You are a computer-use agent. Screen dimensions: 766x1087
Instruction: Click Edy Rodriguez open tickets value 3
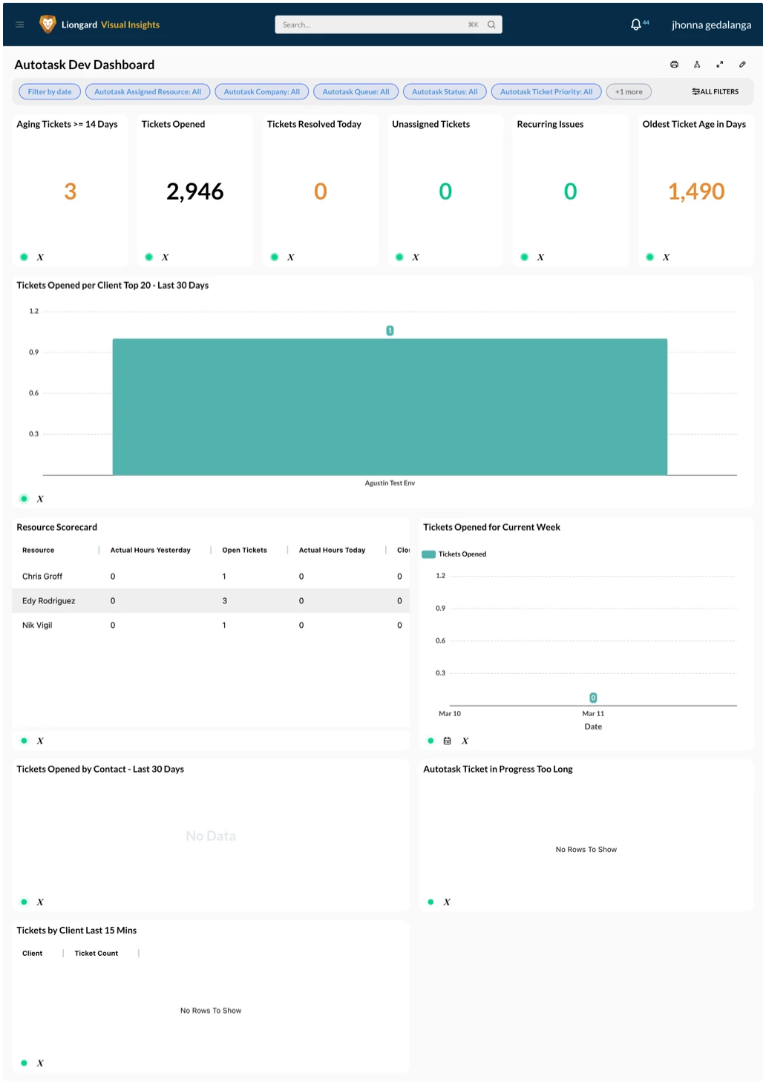tap(225, 601)
